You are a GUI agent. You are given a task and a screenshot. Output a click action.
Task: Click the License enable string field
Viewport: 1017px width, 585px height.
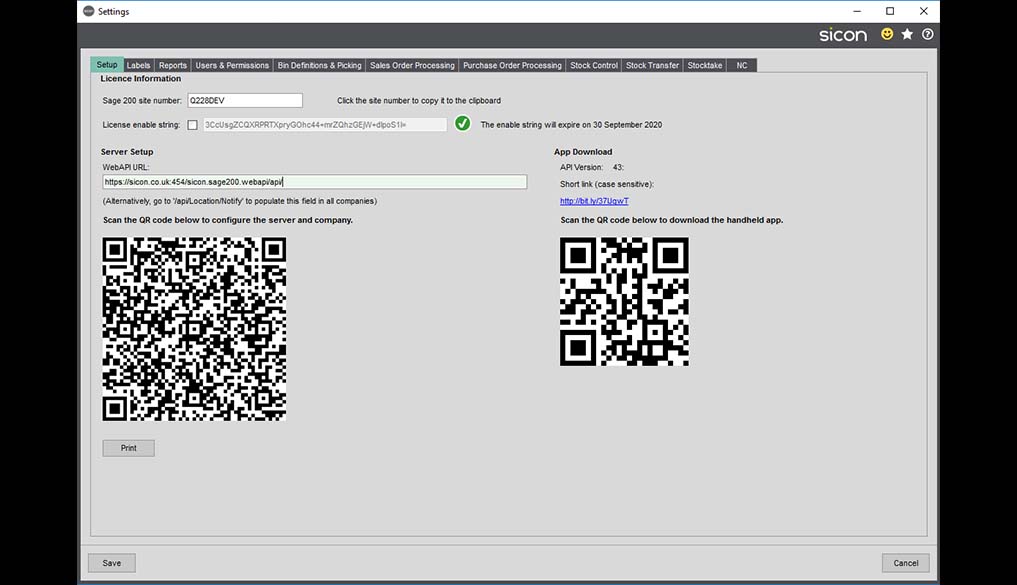pos(324,125)
